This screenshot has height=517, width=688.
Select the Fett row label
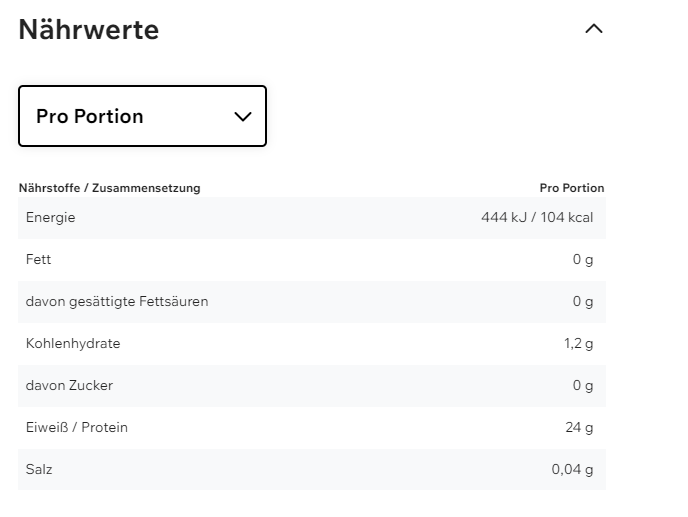pyautogui.click(x=38, y=259)
